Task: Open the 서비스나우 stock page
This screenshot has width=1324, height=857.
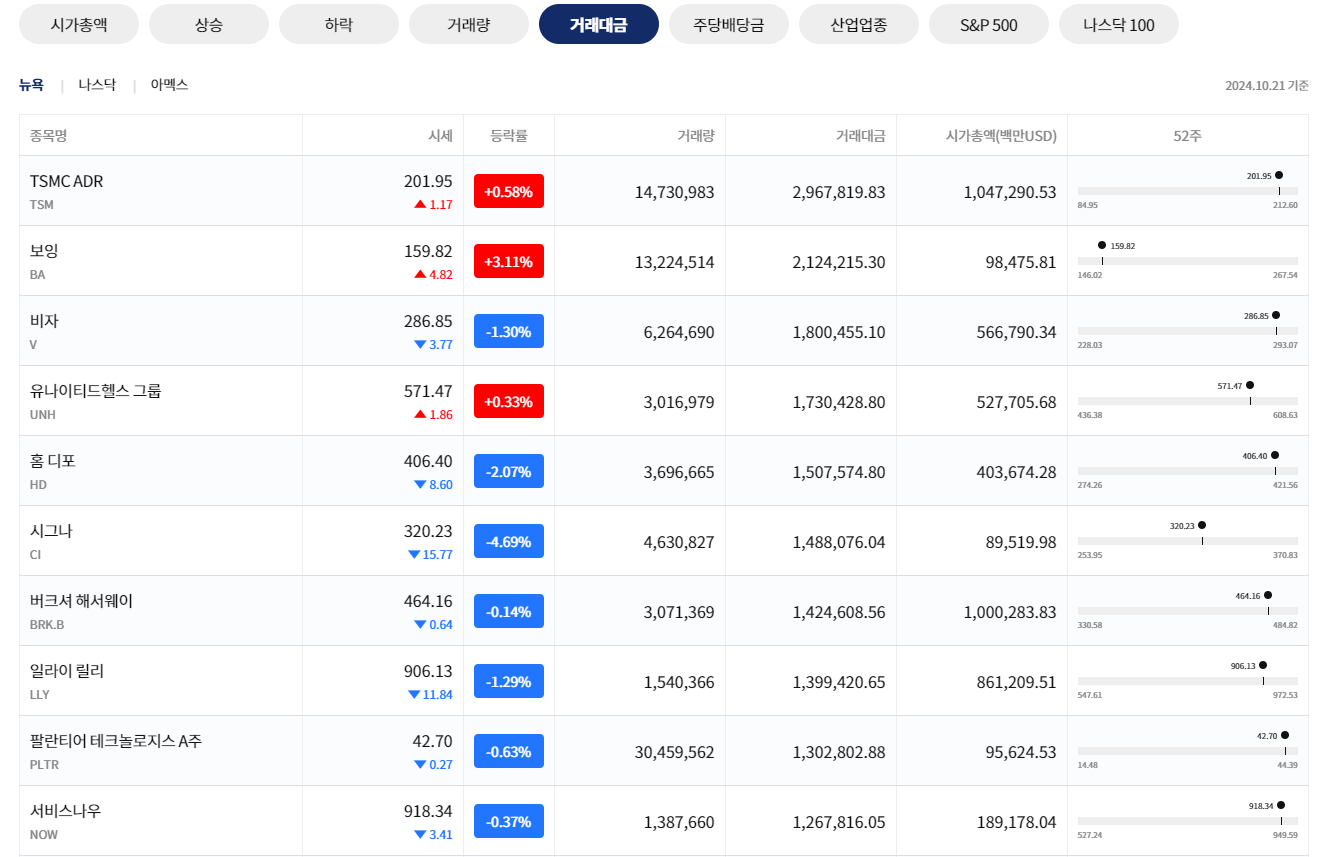Action: [65, 811]
